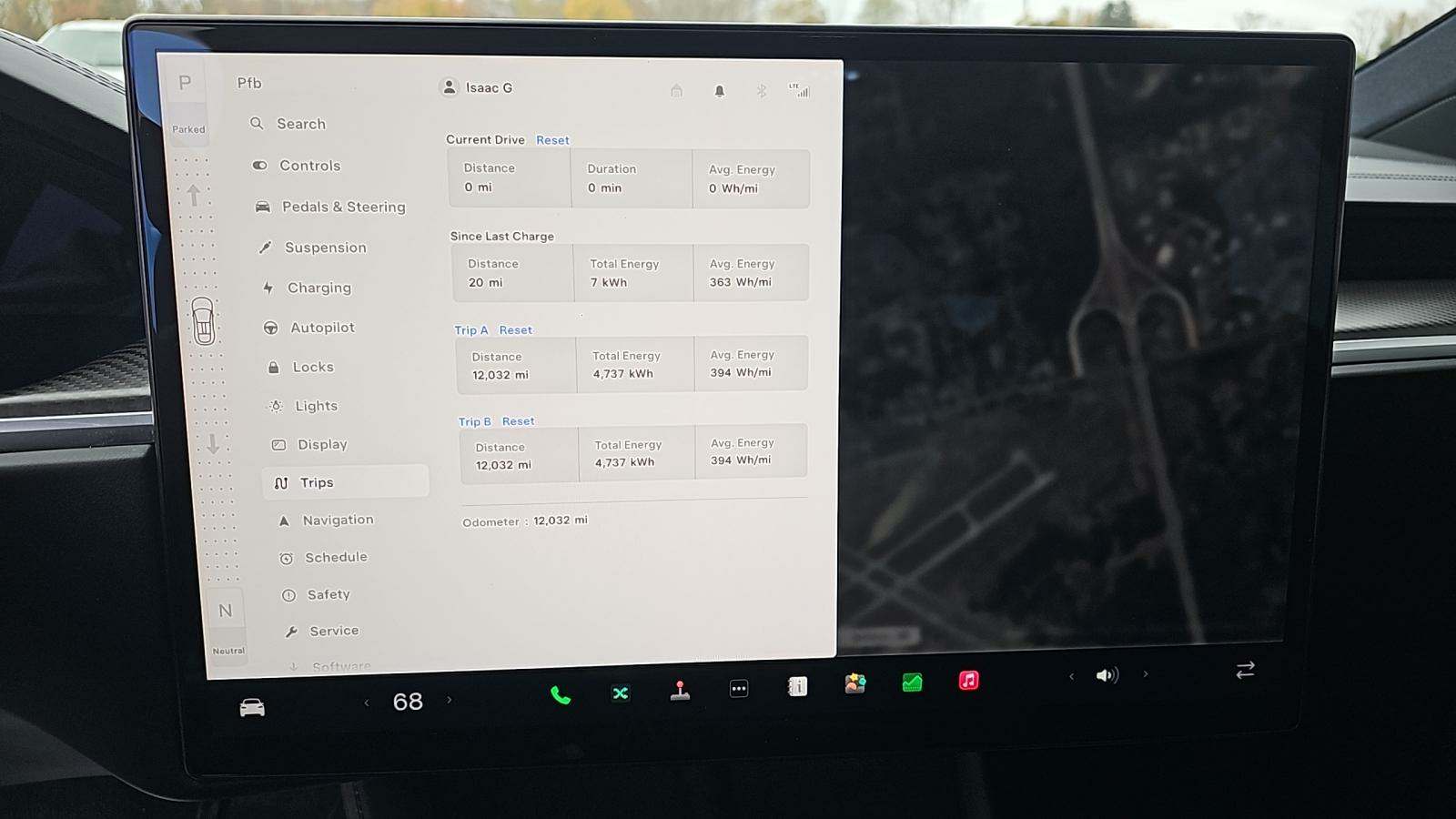Launch the Arcade joystick app

680,691
